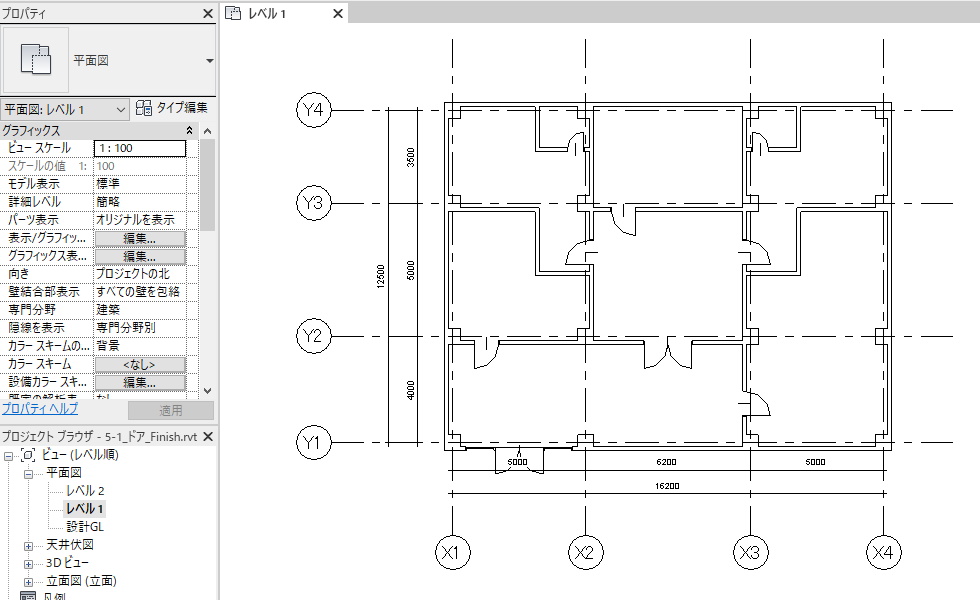Viewport: 980px width, 600px height.
Task: Click the カラースキームの位置 value 背景
Action: 140,346
